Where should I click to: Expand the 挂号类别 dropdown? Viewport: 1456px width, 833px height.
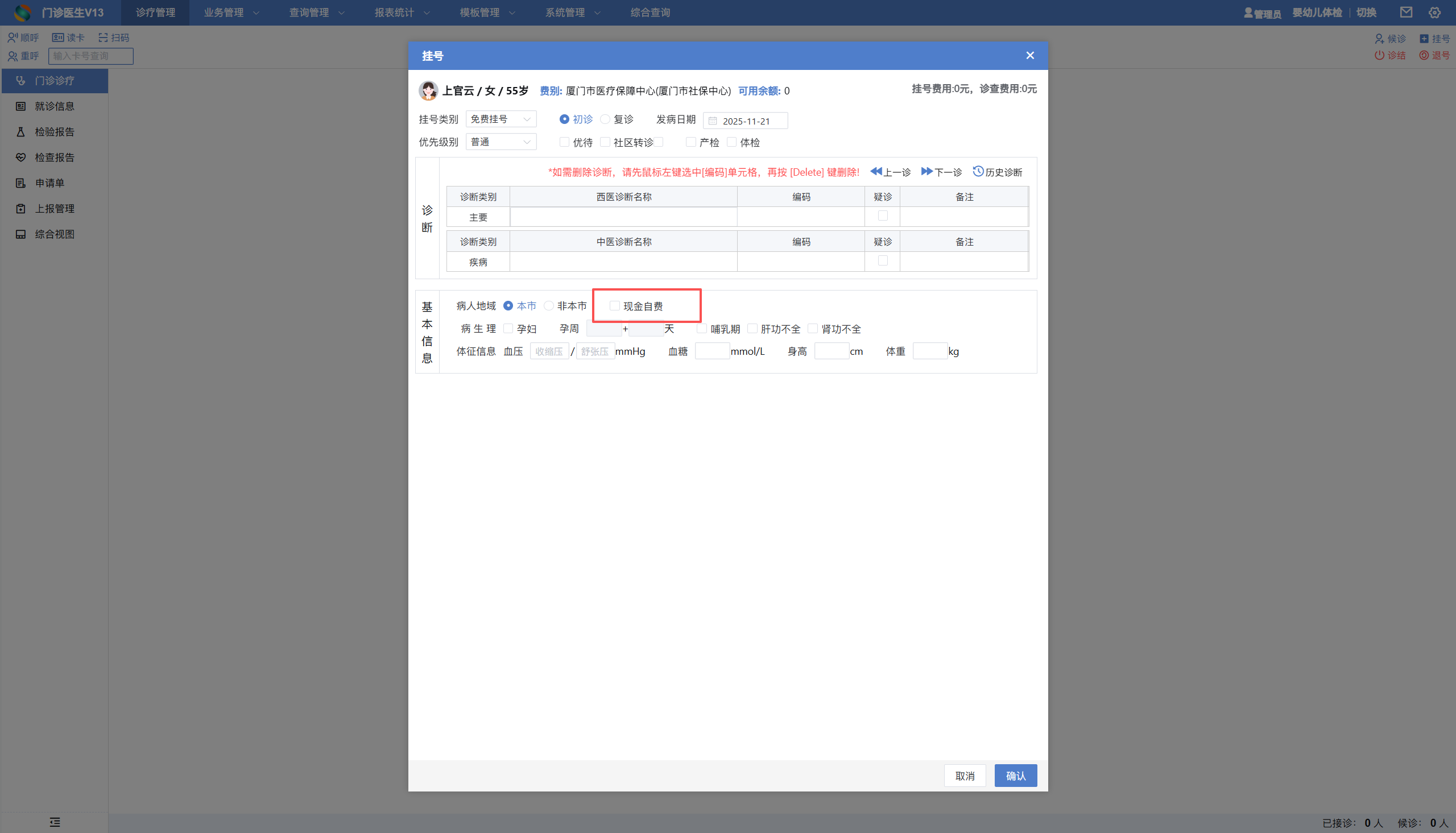click(501, 119)
